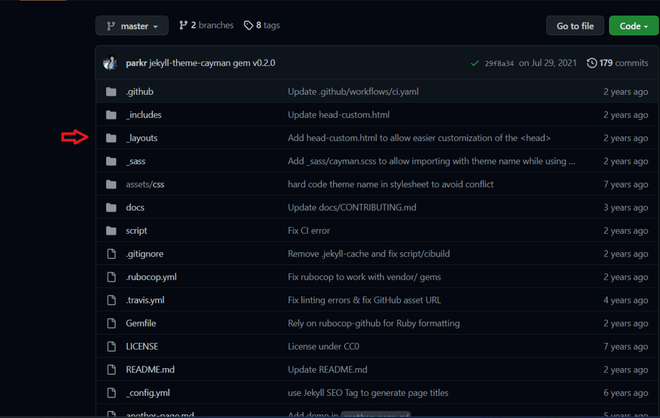This screenshot has height=418, width=660.
Task: Open the _includes folder
Action: (144, 114)
